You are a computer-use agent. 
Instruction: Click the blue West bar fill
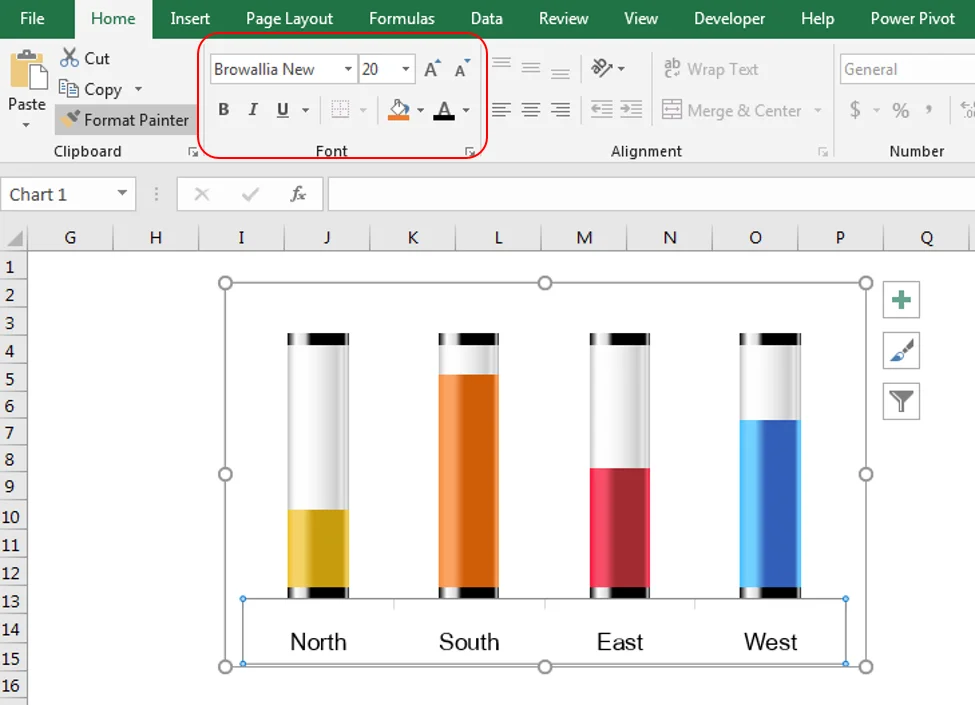770,504
